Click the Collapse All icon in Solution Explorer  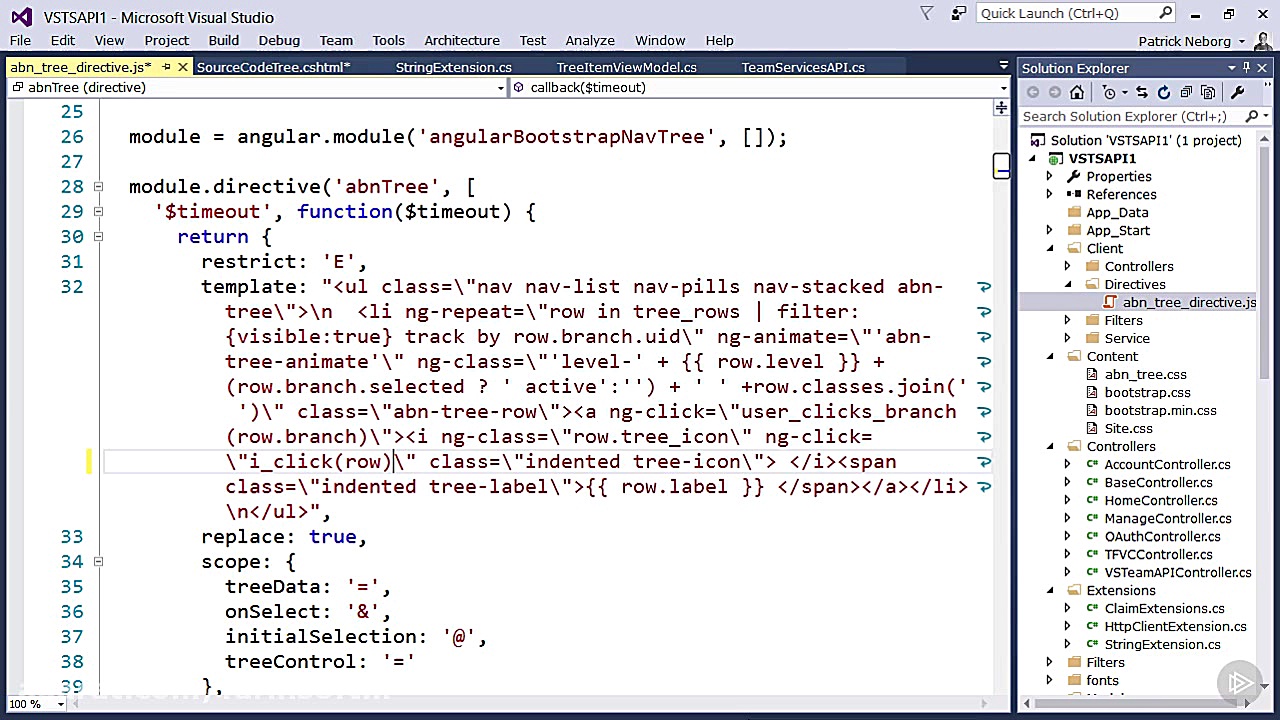pyautogui.click(x=1186, y=93)
